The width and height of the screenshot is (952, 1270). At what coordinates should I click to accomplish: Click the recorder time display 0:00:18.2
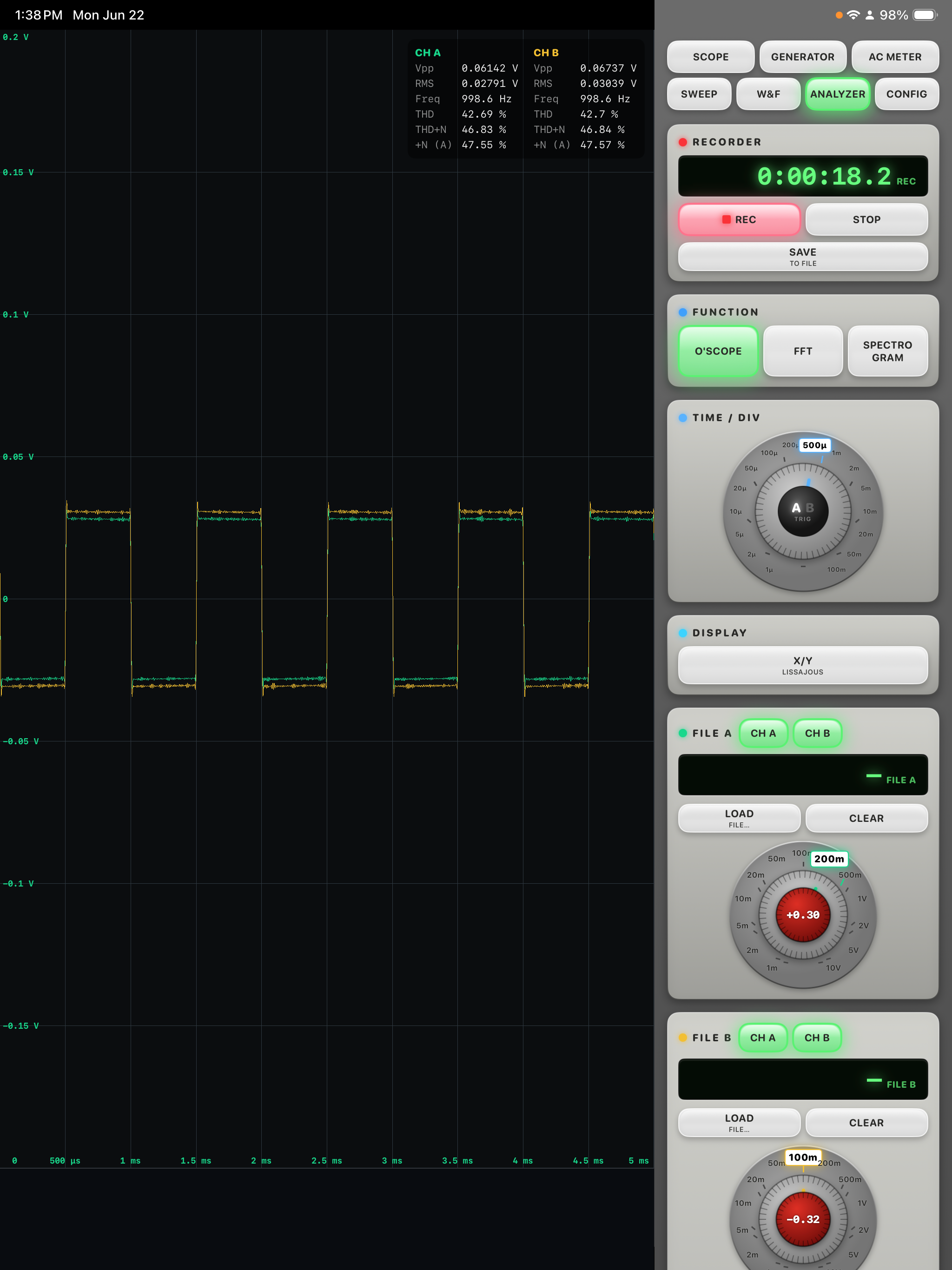tap(803, 176)
